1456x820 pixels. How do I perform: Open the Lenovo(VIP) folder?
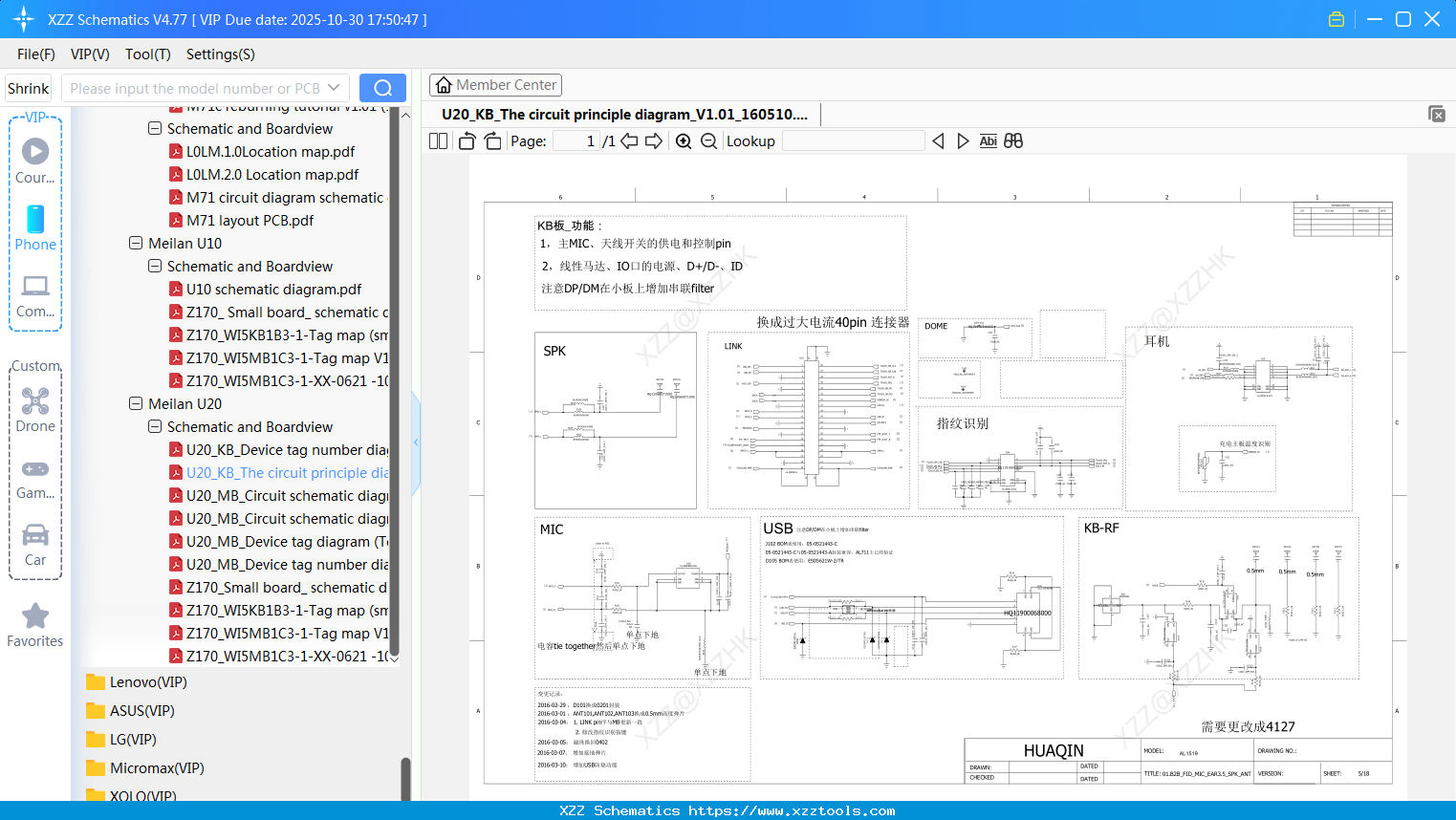pos(148,681)
